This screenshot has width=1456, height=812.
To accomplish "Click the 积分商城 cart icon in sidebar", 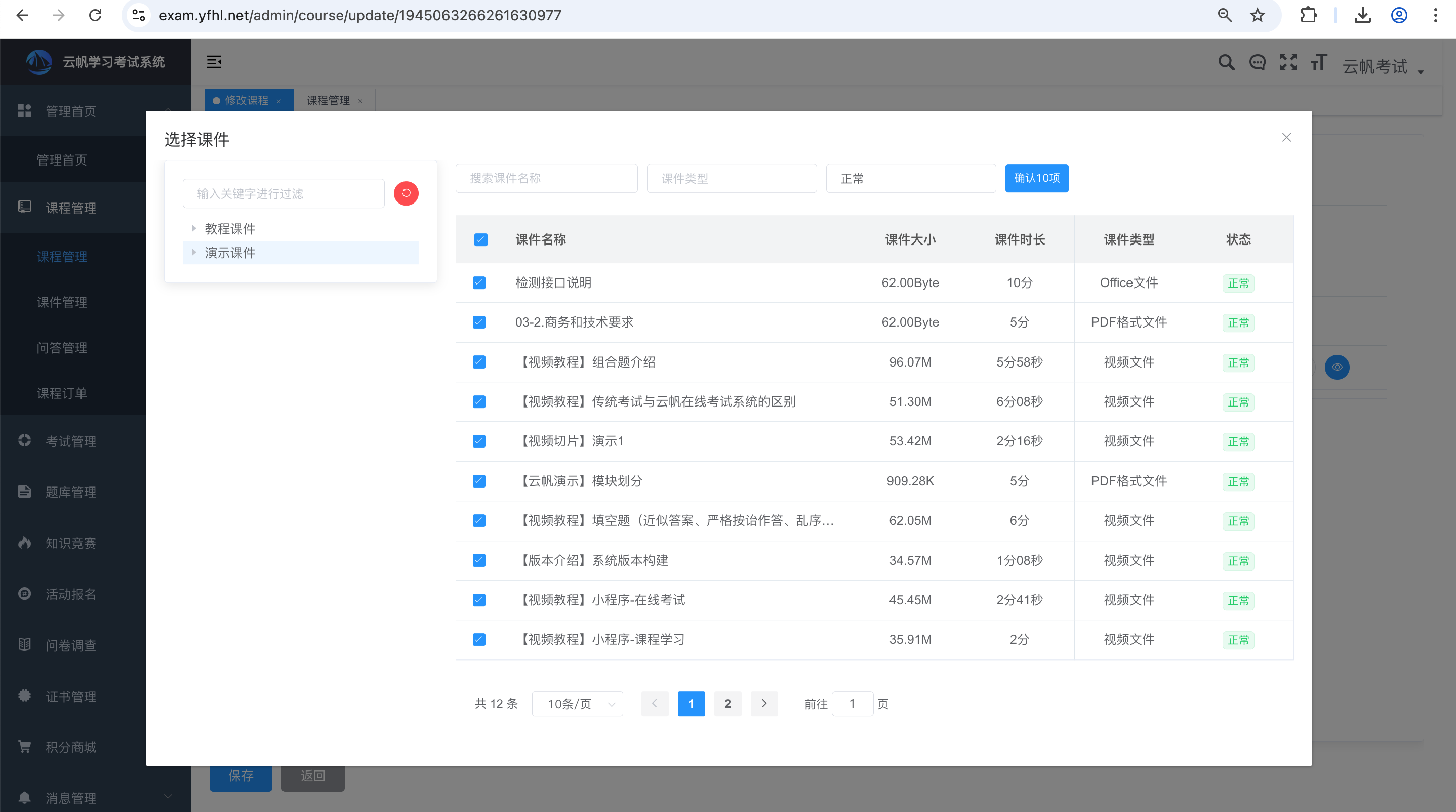I will click(x=24, y=747).
